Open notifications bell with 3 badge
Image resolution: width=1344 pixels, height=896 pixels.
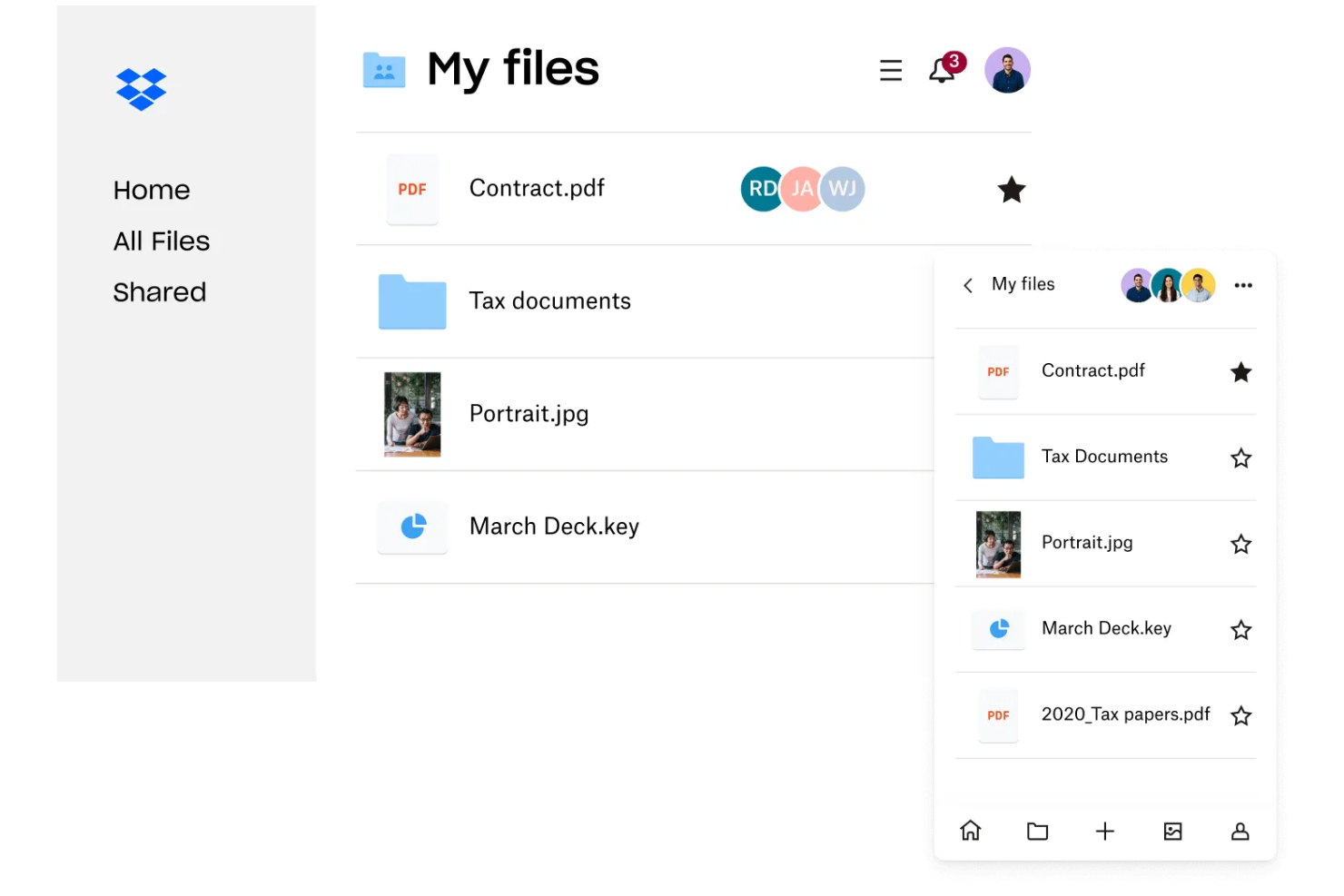[x=945, y=68]
